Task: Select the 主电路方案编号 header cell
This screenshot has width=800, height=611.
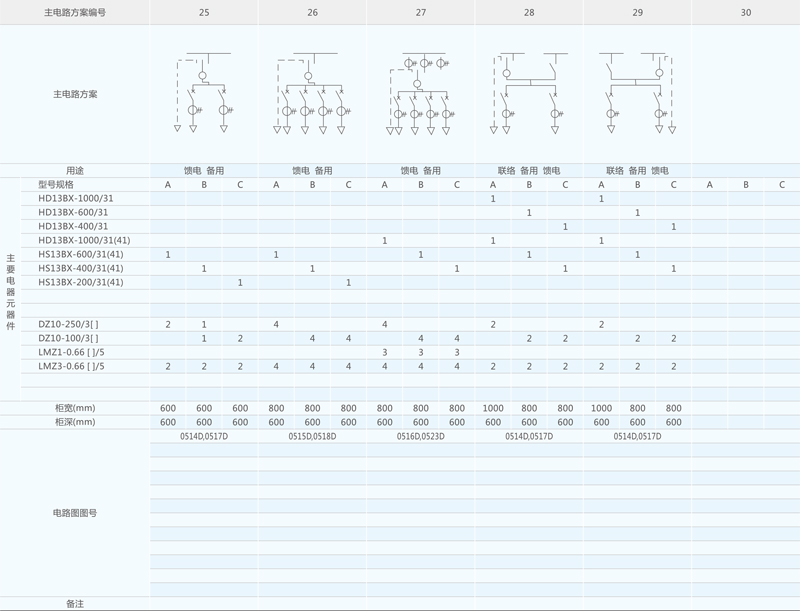Action: (75, 13)
